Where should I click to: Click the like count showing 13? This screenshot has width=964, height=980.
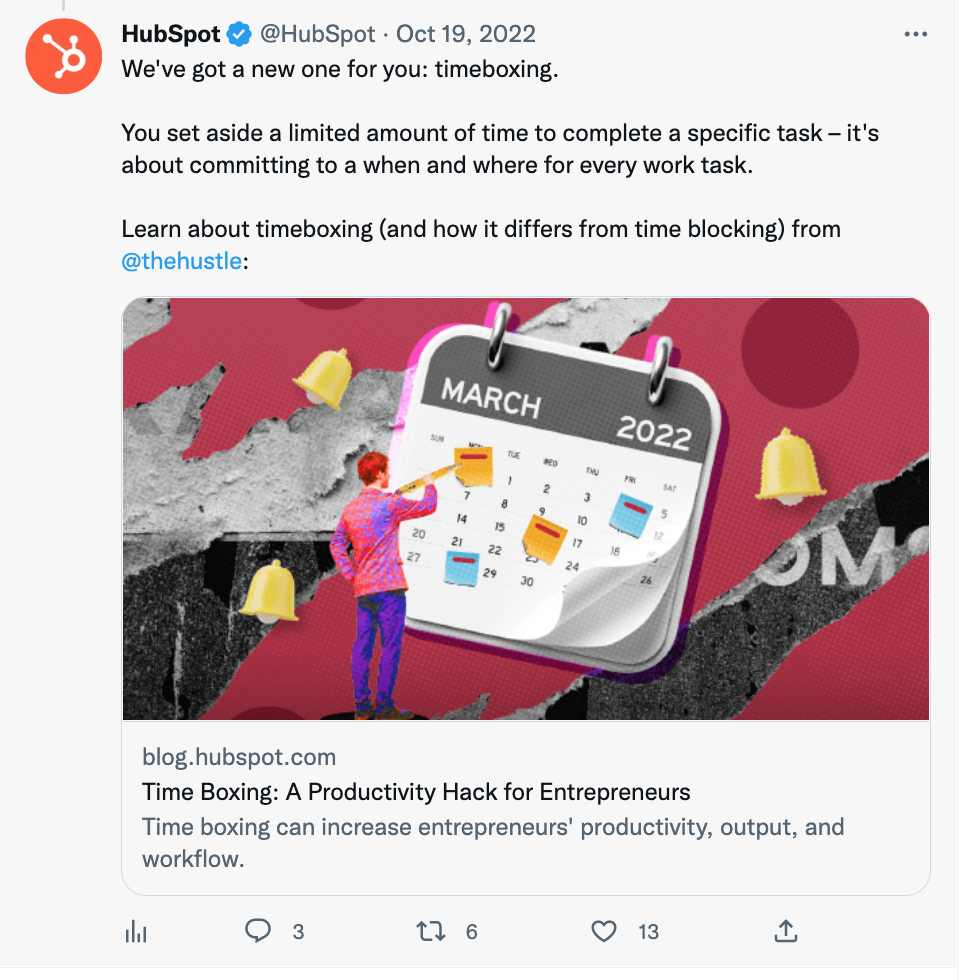tap(648, 931)
